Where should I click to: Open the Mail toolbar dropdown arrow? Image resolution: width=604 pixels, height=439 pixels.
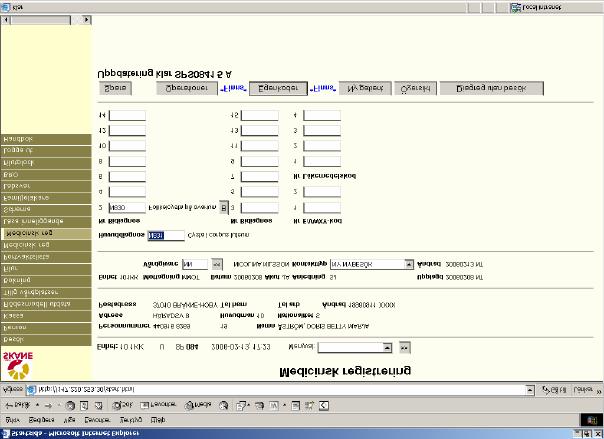pyautogui.click(x=248, y=405)
